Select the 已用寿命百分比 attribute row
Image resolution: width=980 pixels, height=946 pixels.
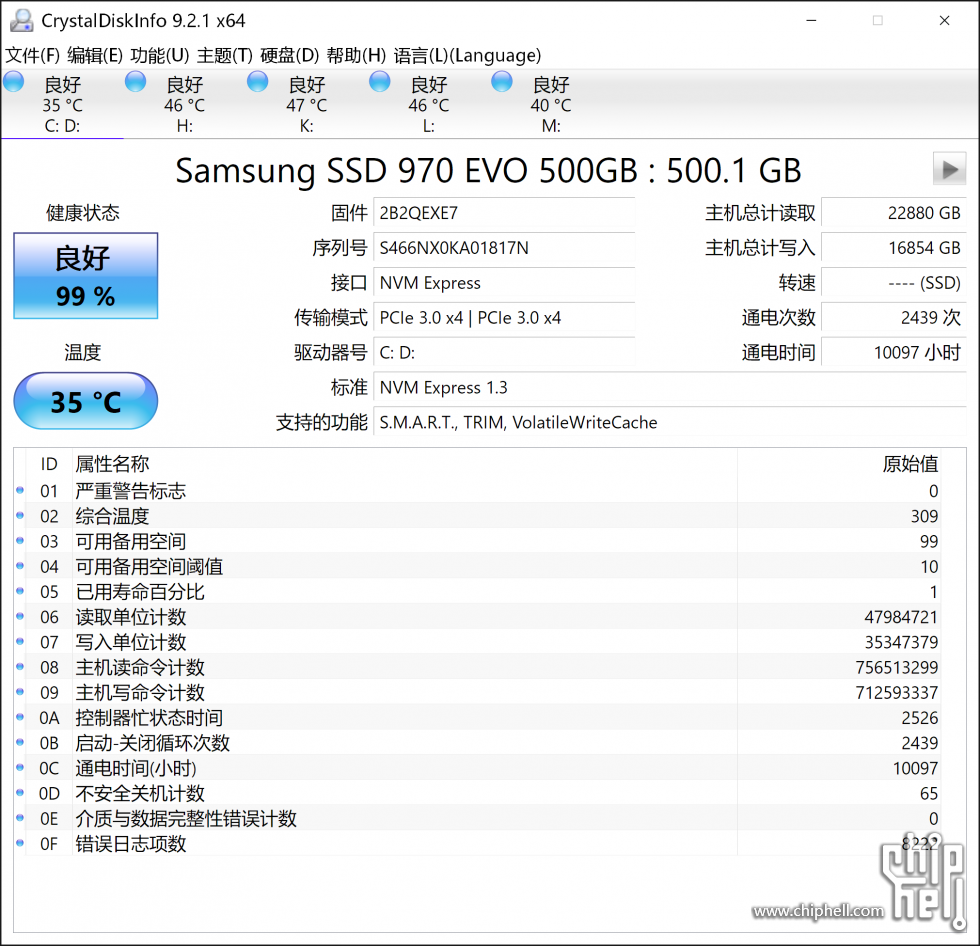coord(478,591)
